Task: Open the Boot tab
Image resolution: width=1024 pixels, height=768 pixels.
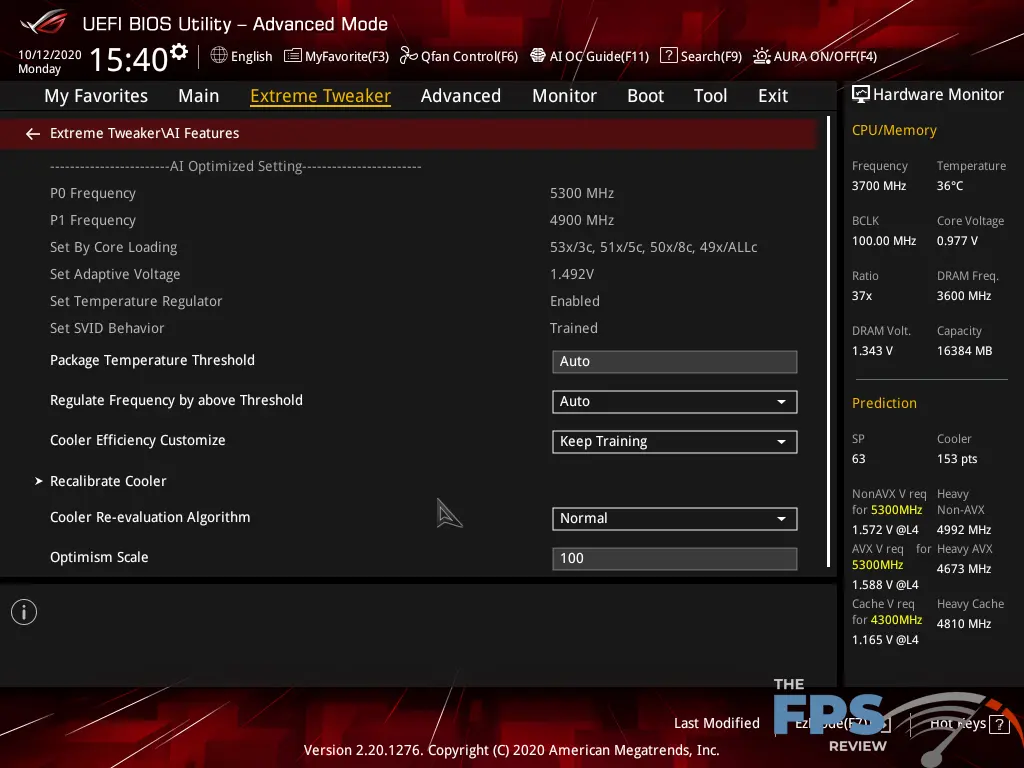Action: 645,95
